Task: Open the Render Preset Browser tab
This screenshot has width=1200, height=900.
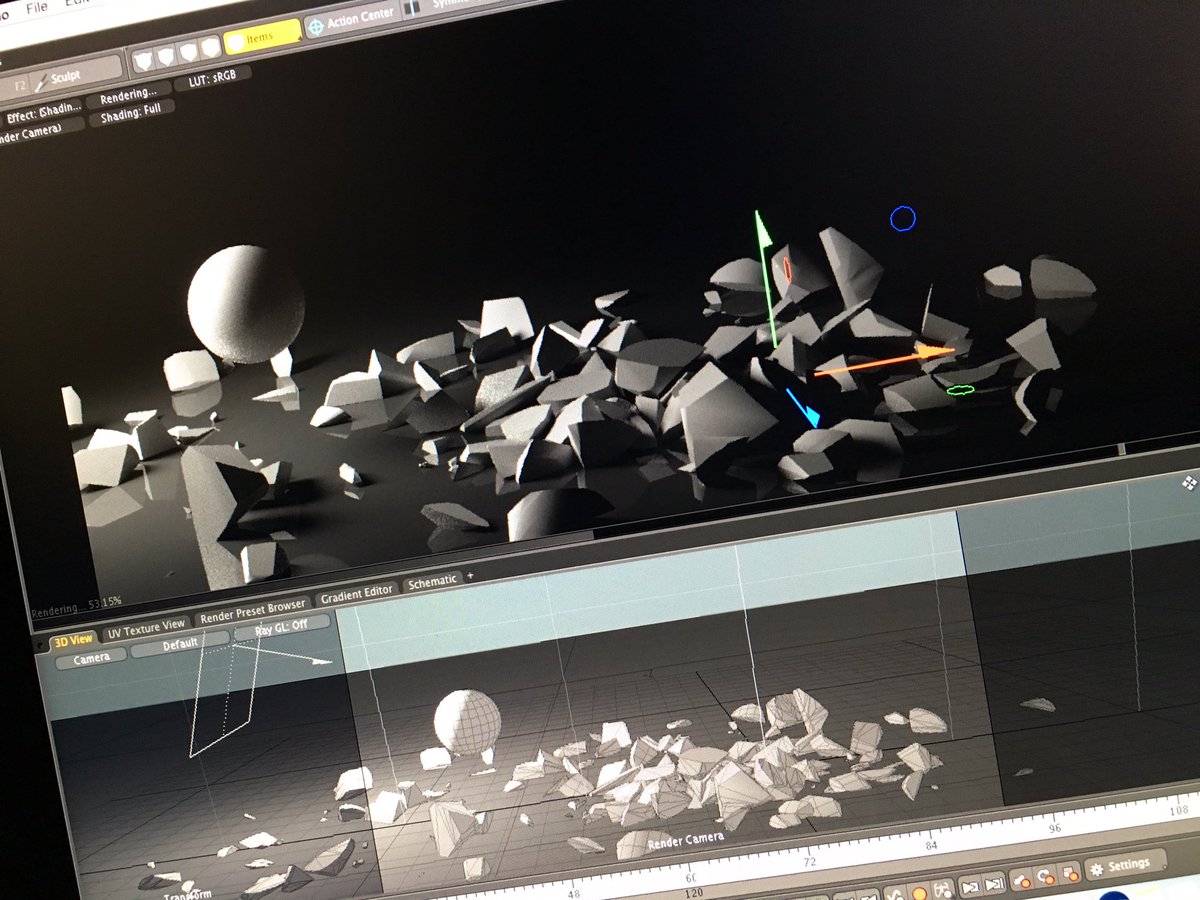Action: pyautogui.click(x=252, y=610)
